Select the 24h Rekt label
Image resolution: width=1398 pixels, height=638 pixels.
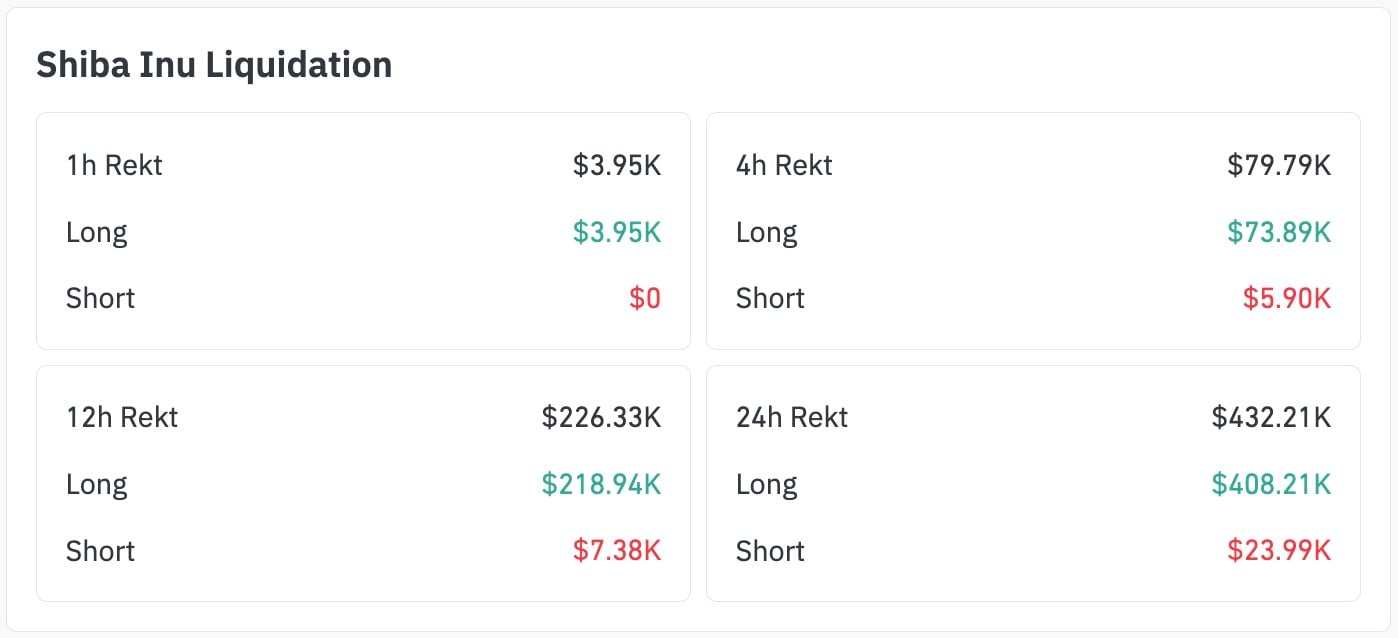[x=792, y=417]
